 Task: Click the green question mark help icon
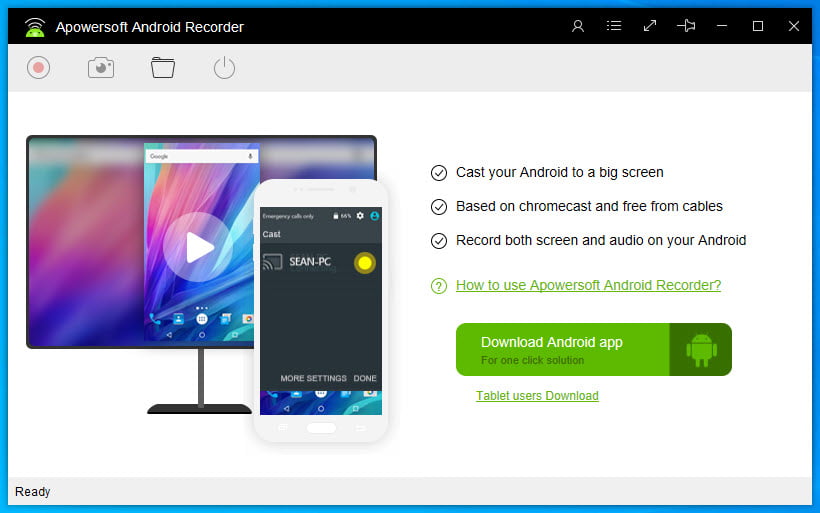439,286
